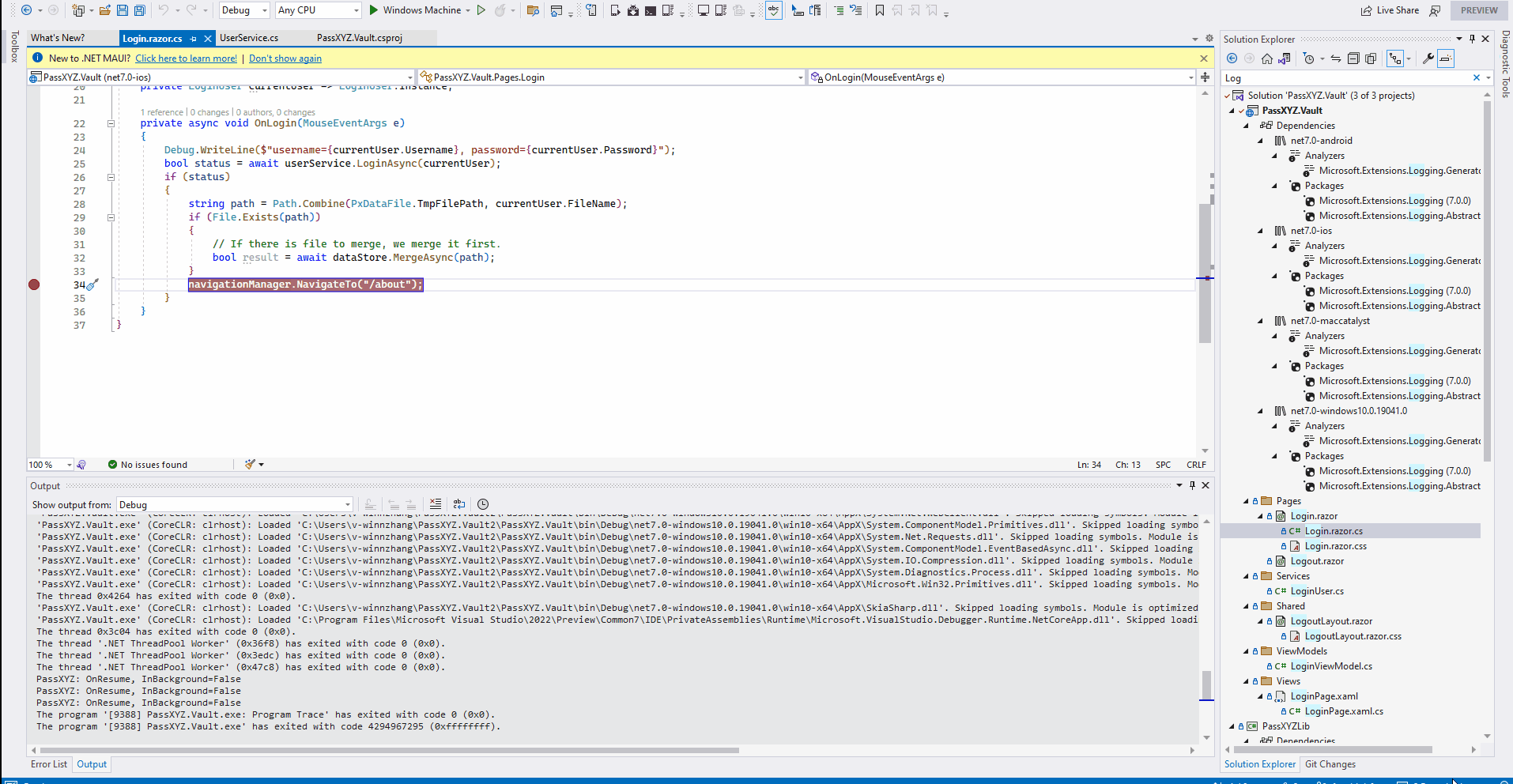Collapse the net7.0-android dependencies node
Screen dimensions: 1513x784
1260,140
